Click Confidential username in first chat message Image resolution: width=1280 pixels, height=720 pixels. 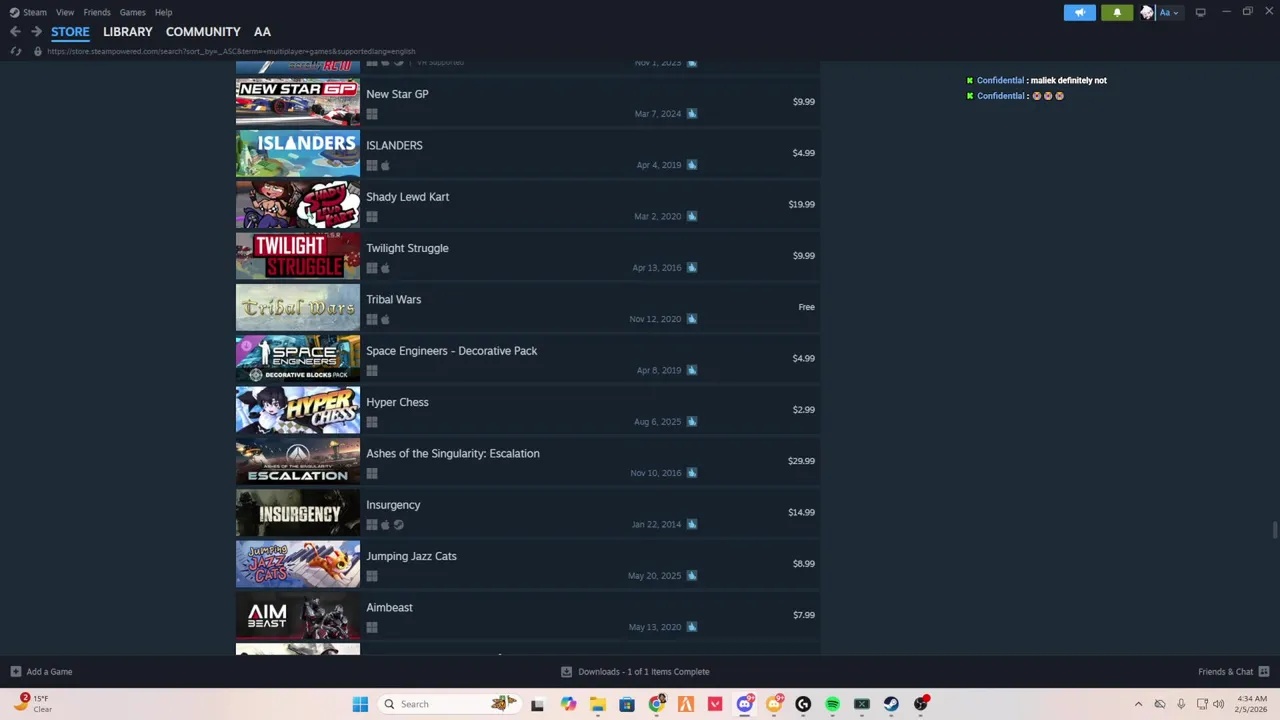(x=1000, y=80)
